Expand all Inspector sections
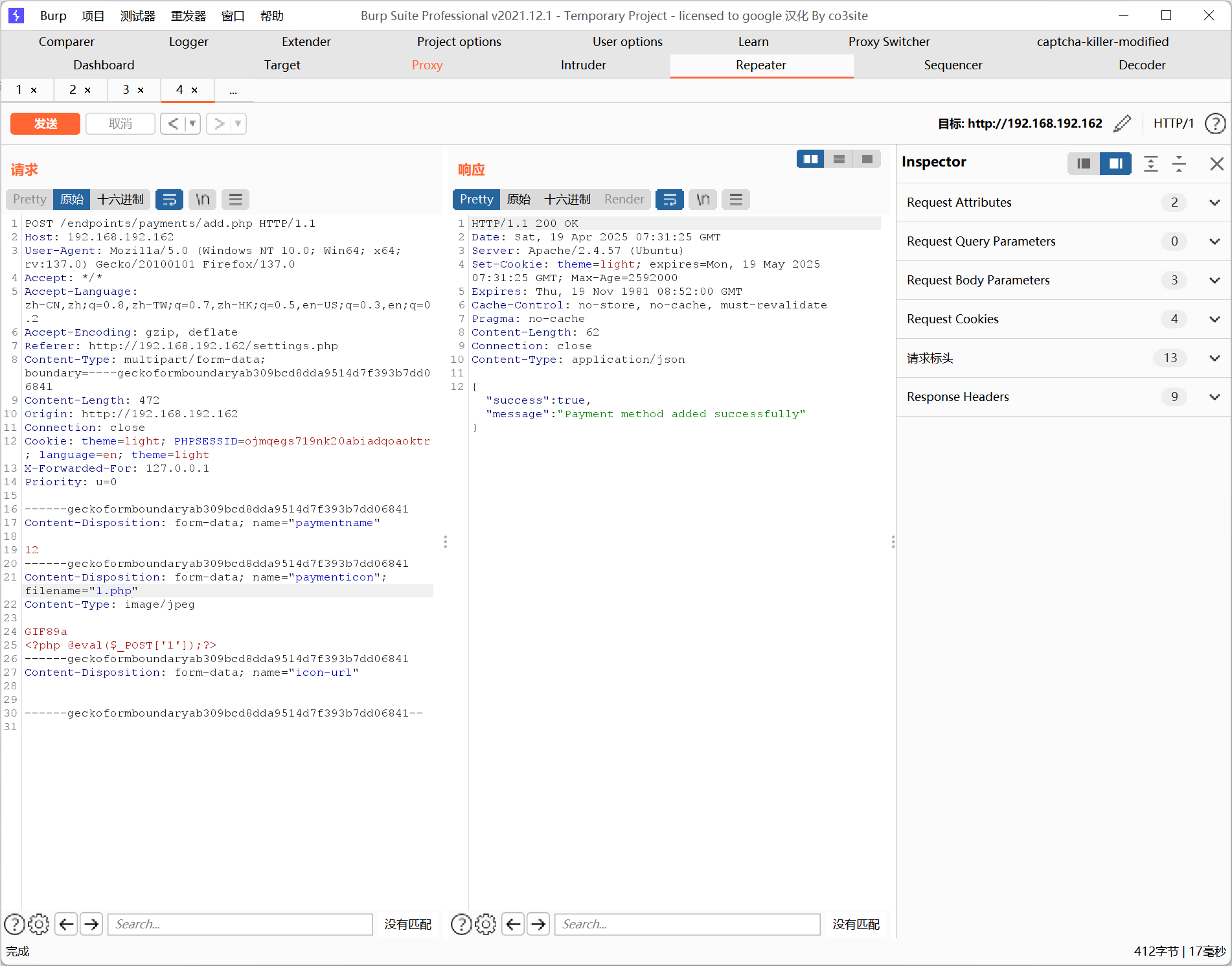Screen dimensions: 1232x966 click(1150, 163)
